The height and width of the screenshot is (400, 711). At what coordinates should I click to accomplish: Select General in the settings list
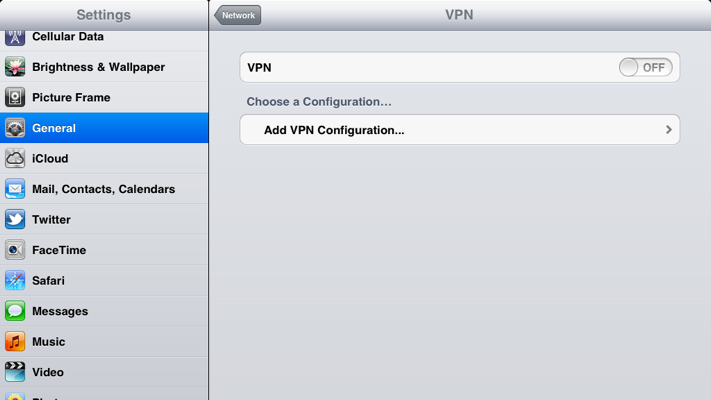(104, 128)
